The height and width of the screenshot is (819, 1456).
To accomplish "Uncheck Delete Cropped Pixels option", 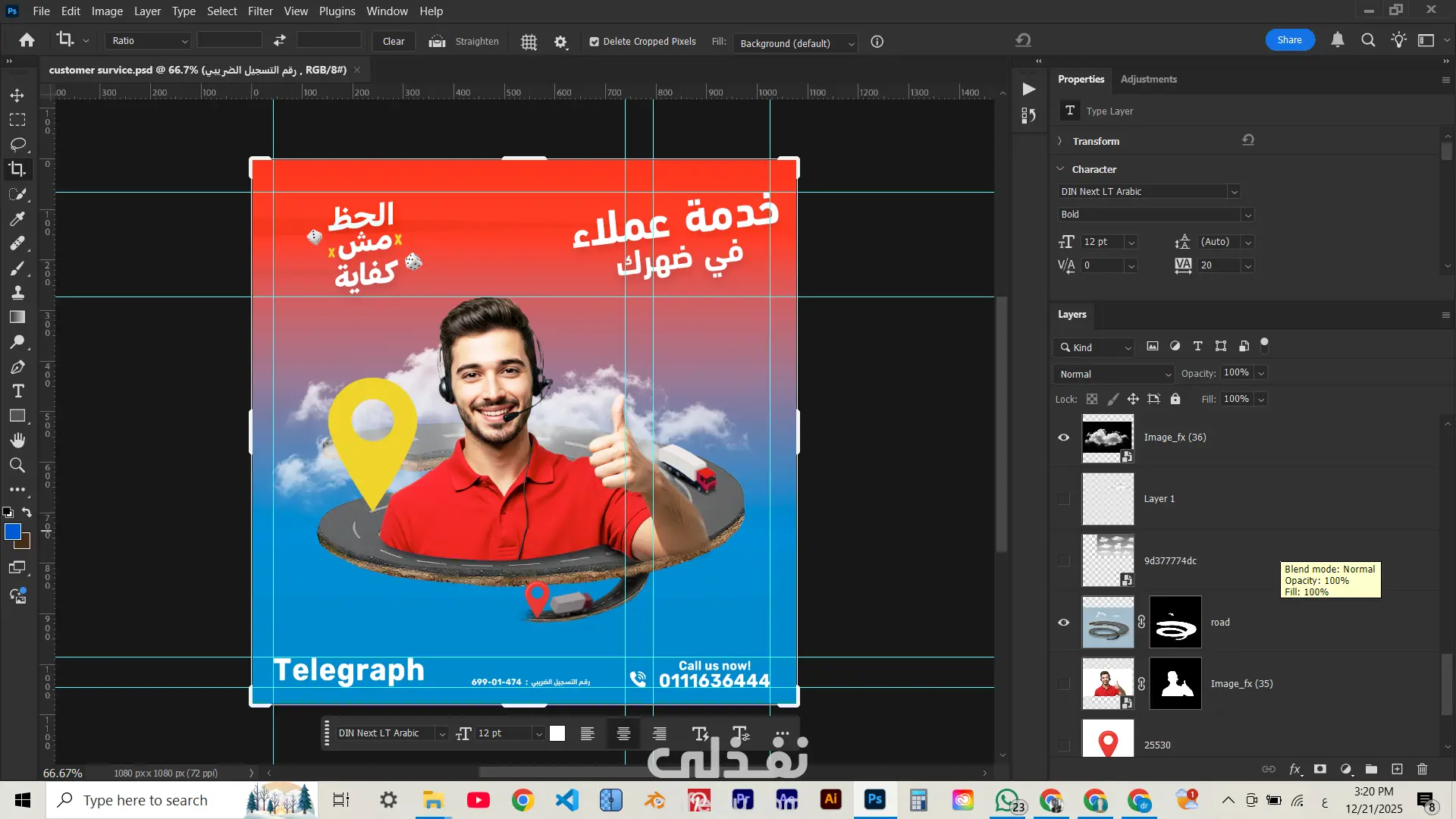I will coord(595,42).
